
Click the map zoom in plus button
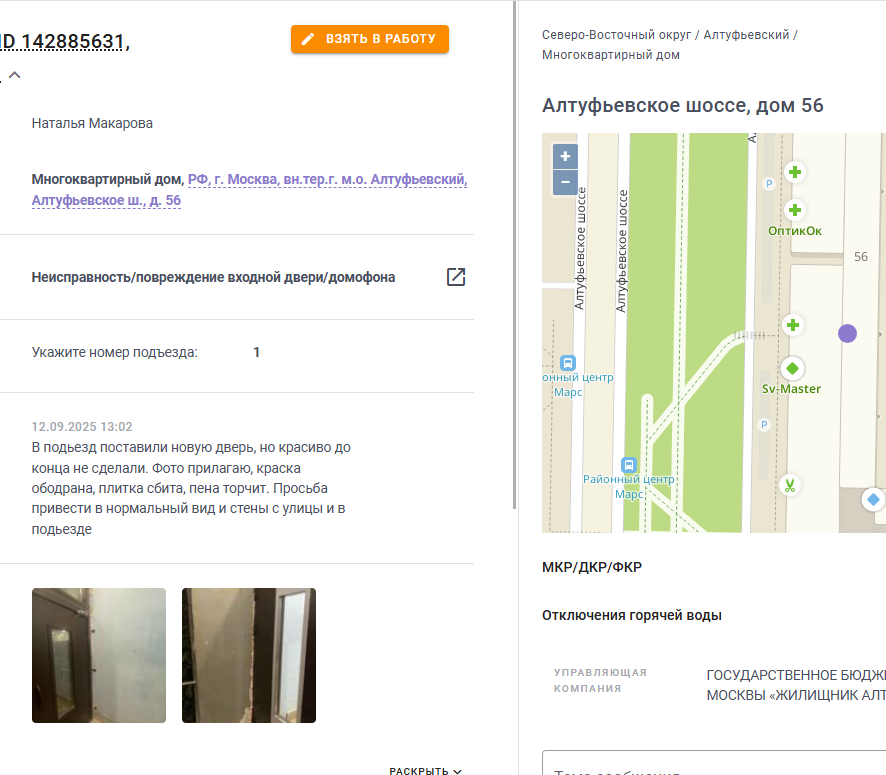click(565, 156)
